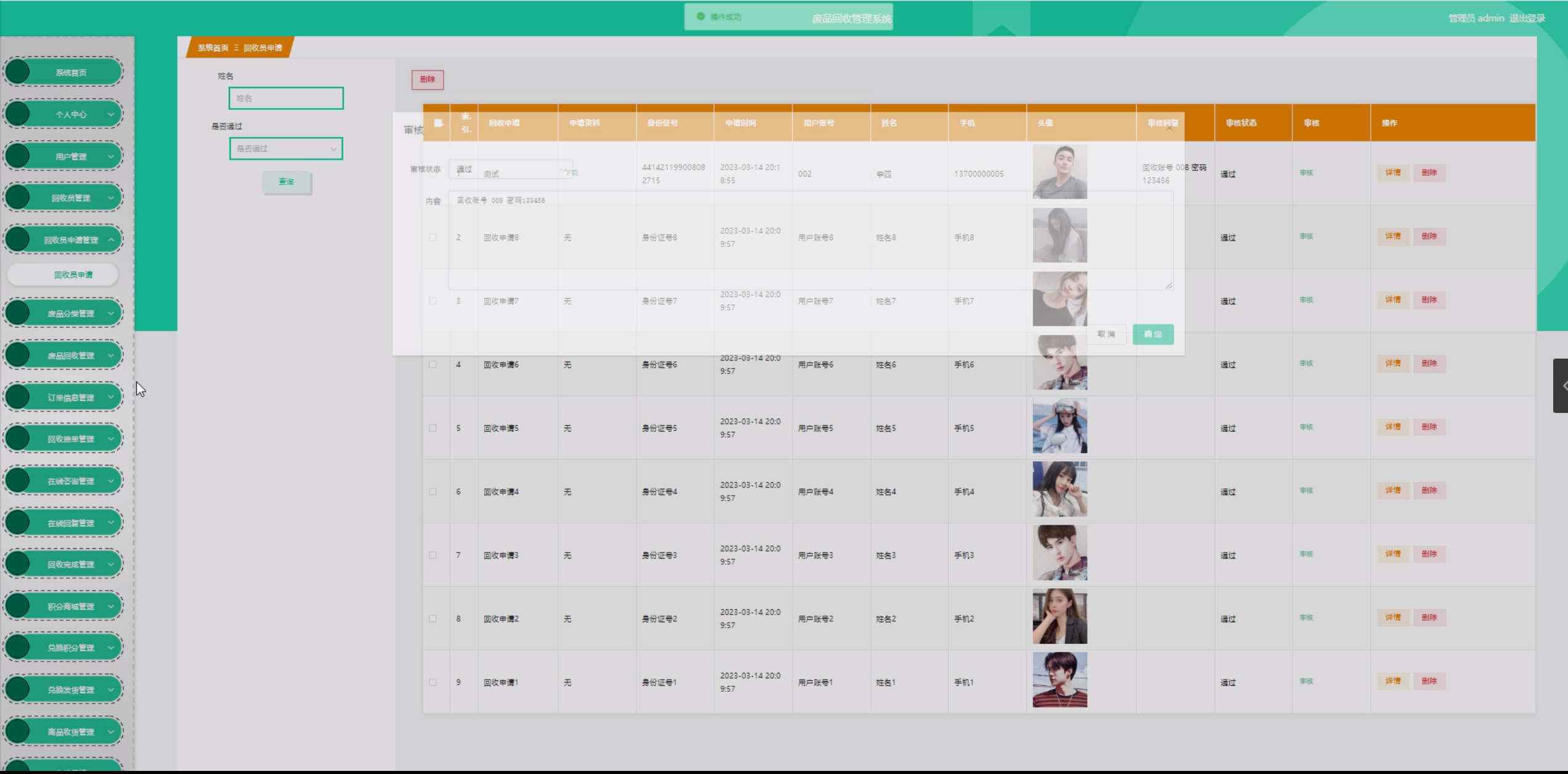This screenshot has height=774, width=1568.
Task: Tick the checkbox for row 回收申请4
Action: [433, 492]
